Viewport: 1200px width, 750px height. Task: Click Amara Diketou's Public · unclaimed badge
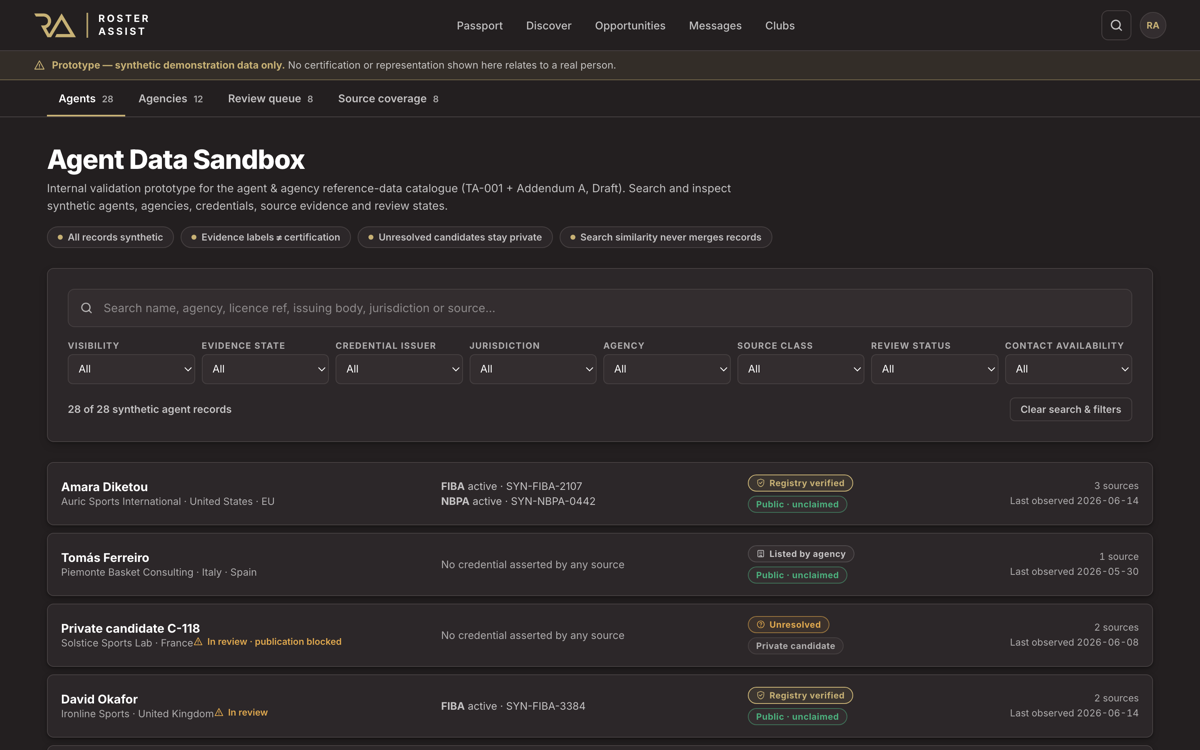797,505
